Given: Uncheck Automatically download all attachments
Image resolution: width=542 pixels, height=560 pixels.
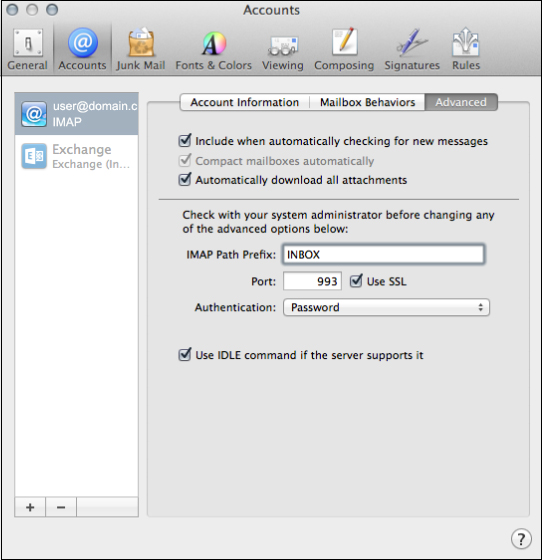Looking at the screenshot, I should click(x=185, y=179).
